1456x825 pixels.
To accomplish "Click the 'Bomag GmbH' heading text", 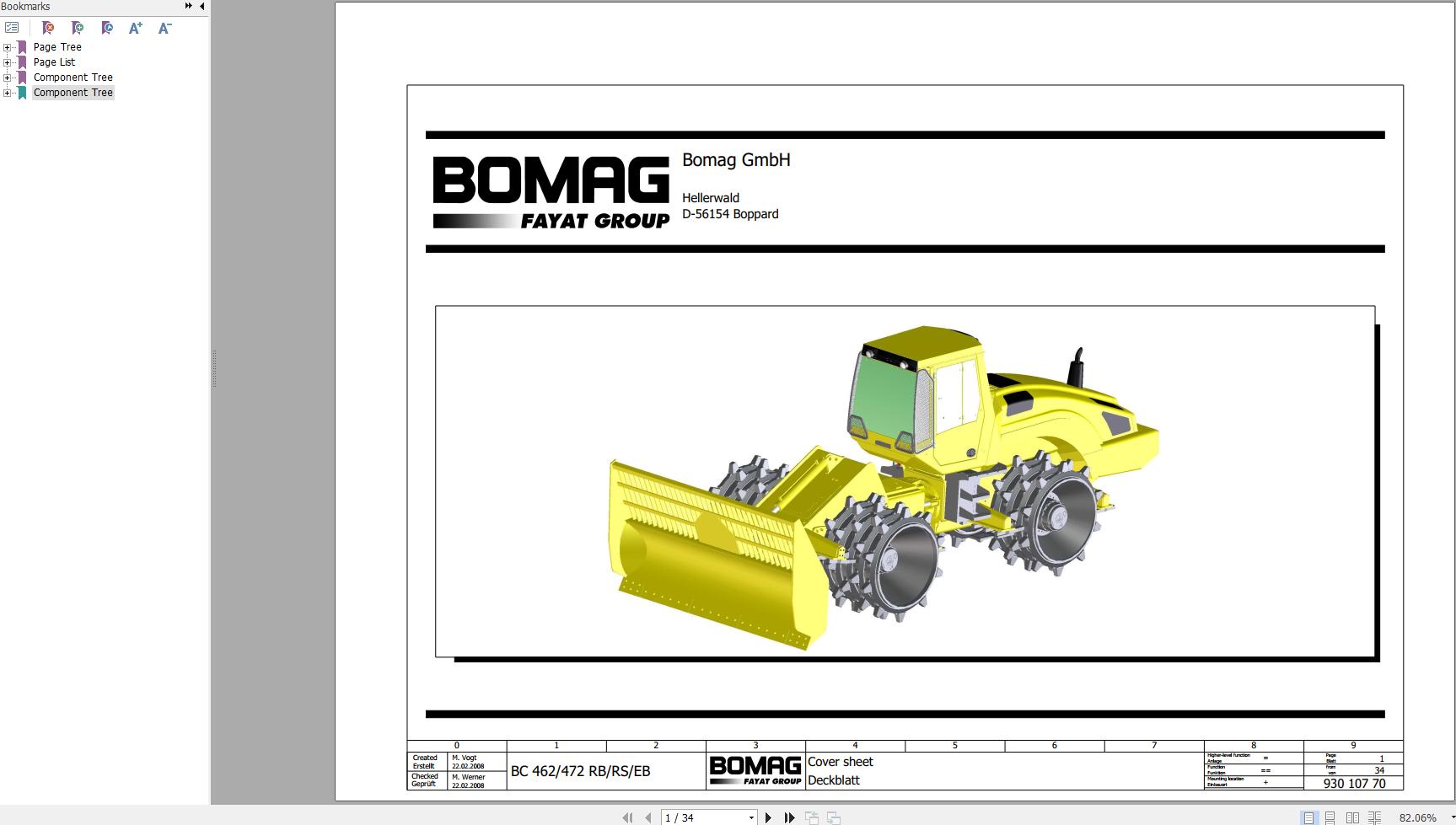I will [x=736, y=160].
